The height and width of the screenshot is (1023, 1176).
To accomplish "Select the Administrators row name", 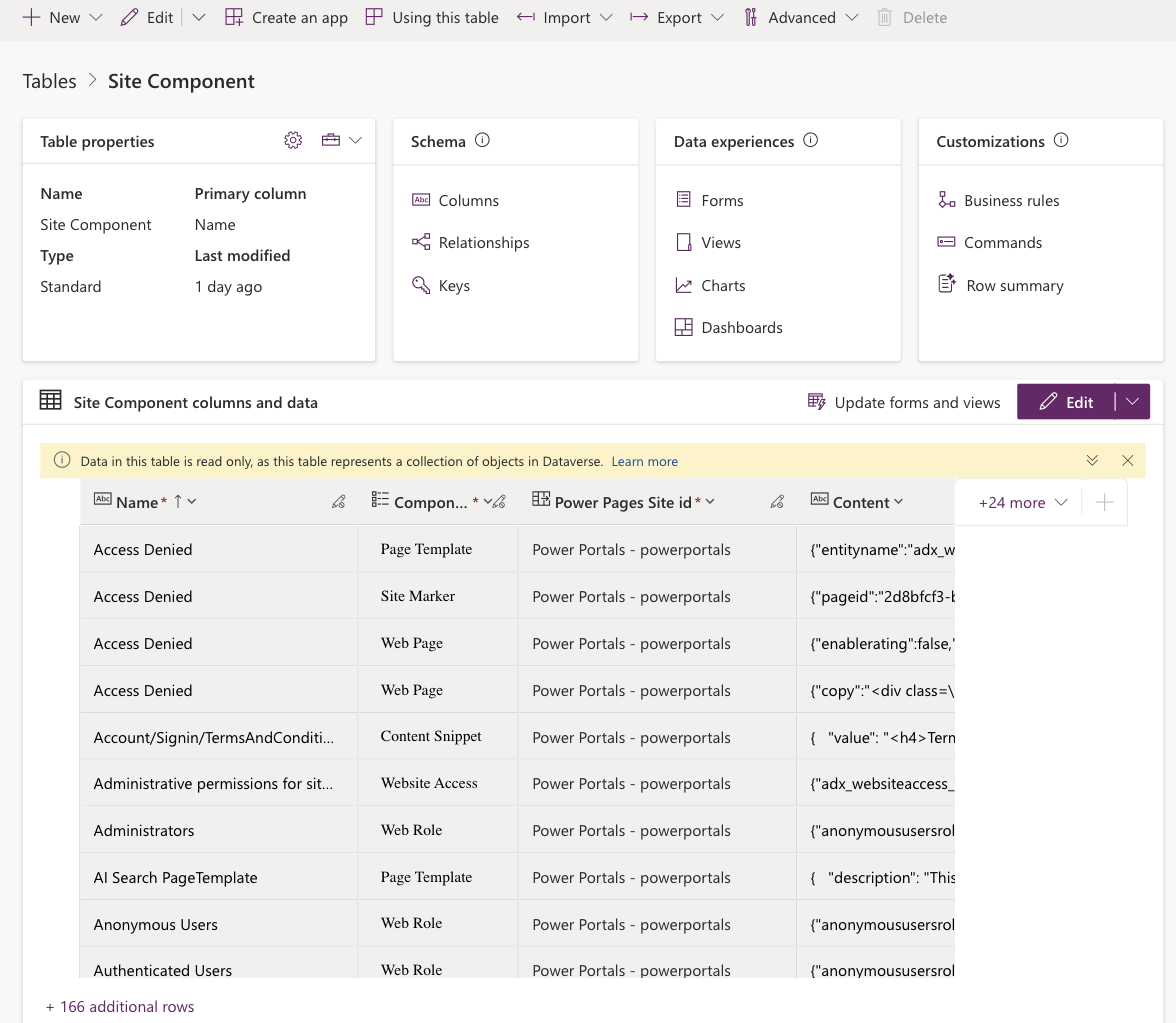I will [x=144, y=830].
